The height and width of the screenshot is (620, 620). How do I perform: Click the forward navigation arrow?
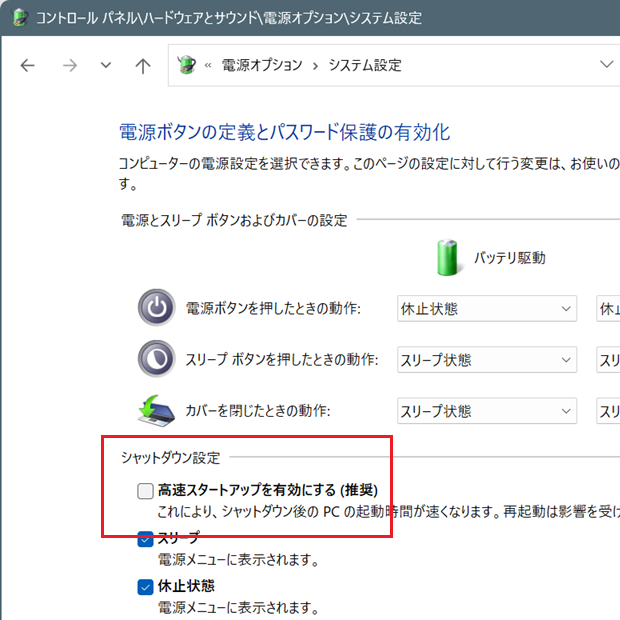69,66
